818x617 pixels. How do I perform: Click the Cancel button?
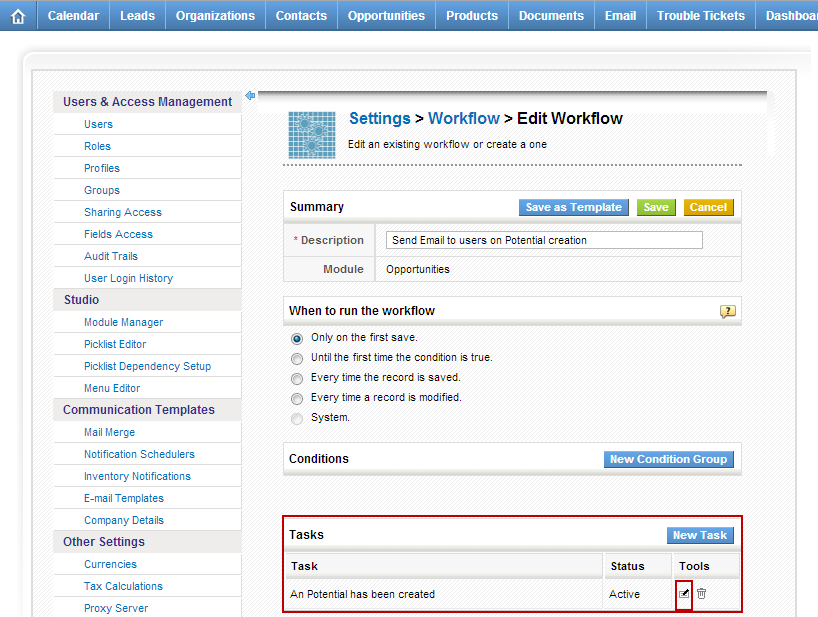coord(708,207)
